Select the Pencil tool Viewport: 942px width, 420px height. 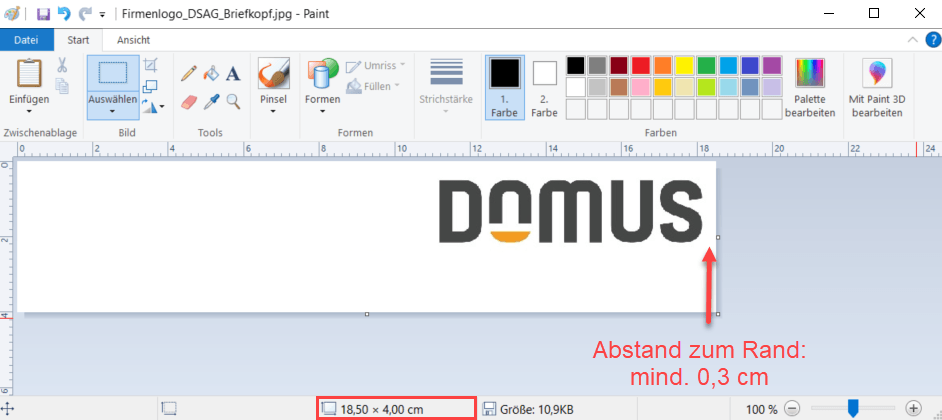pos(188,73)
